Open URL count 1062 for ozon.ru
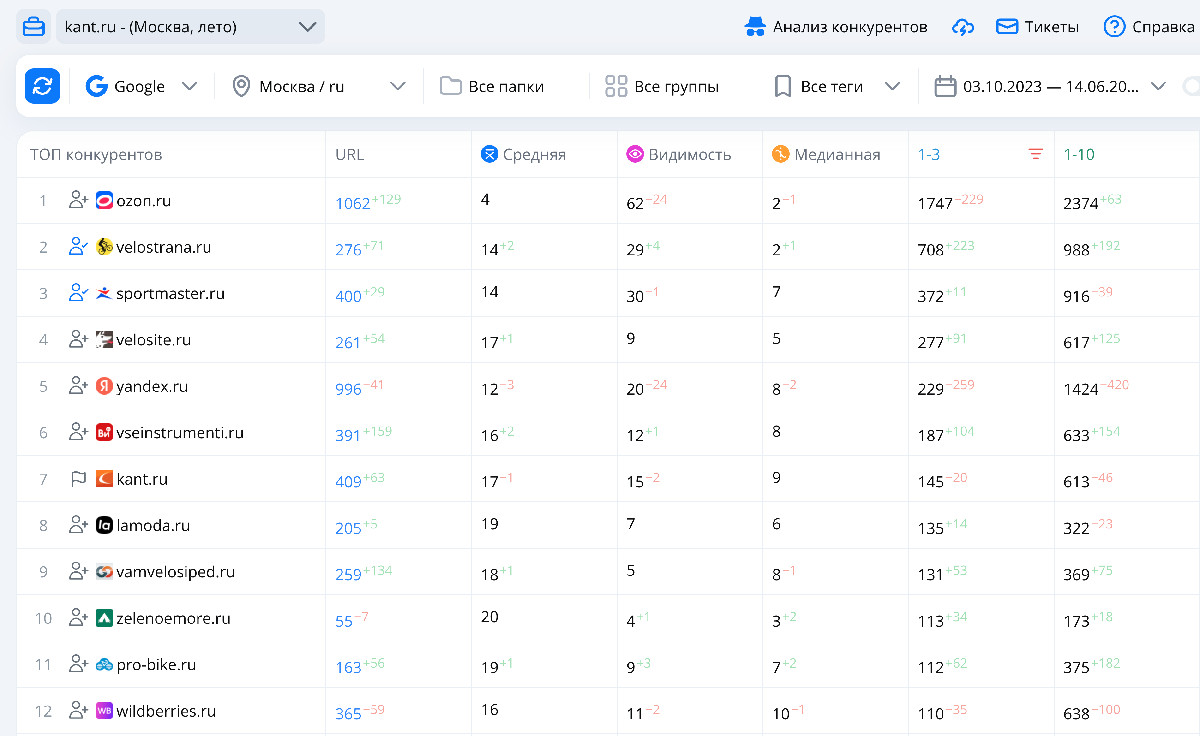This screenshot has width=1200, height=736. 353,204
